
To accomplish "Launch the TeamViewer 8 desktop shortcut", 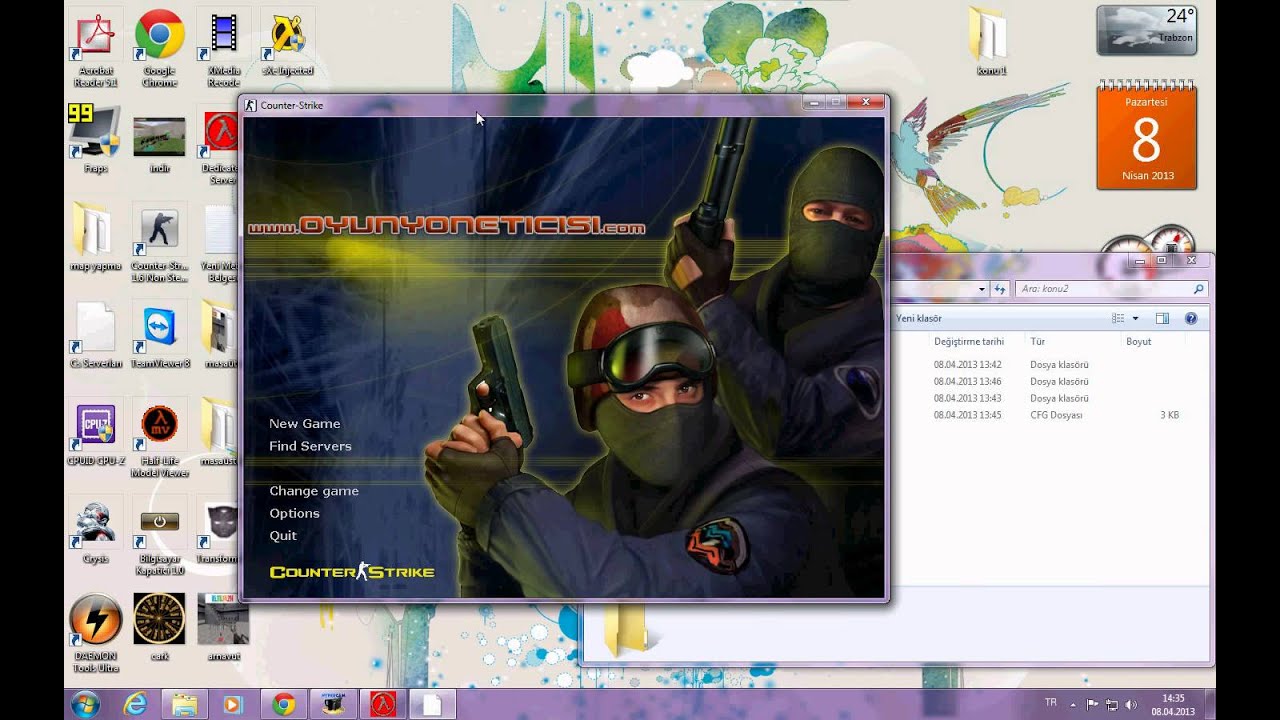I will click(x=160, y=335).
